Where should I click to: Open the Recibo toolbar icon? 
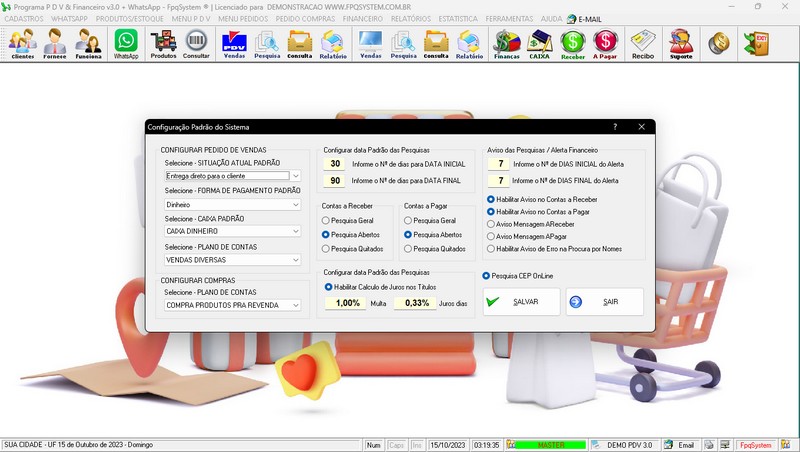point(643,44)
